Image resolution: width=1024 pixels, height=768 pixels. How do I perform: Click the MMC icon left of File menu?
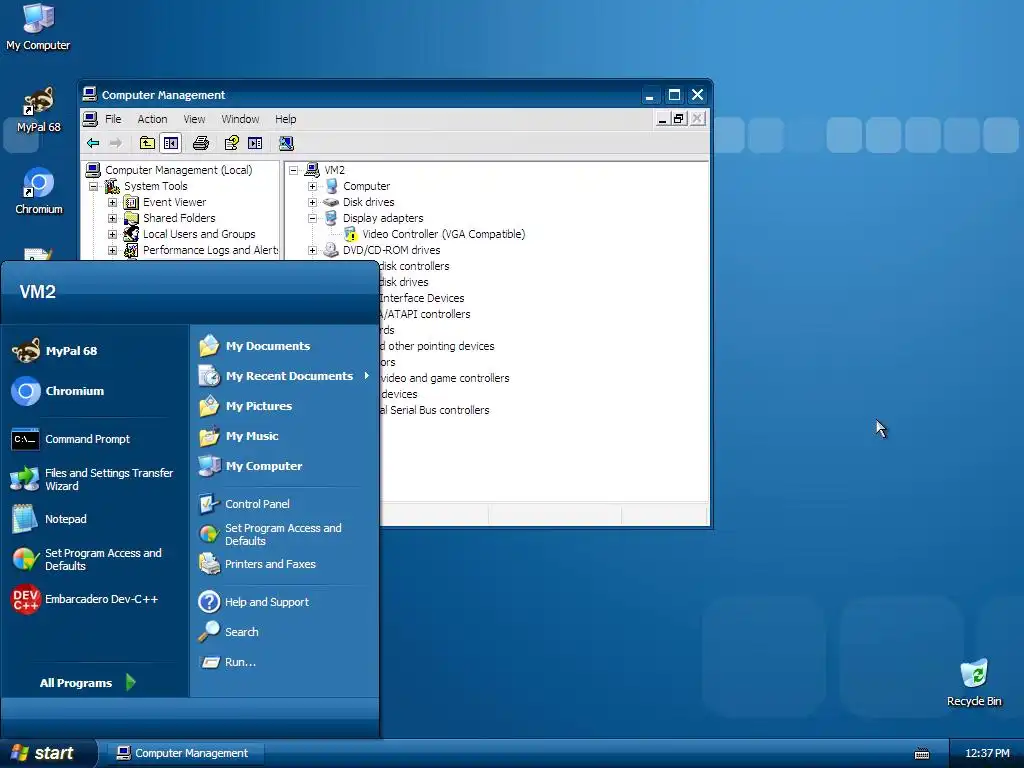[90, 119]
